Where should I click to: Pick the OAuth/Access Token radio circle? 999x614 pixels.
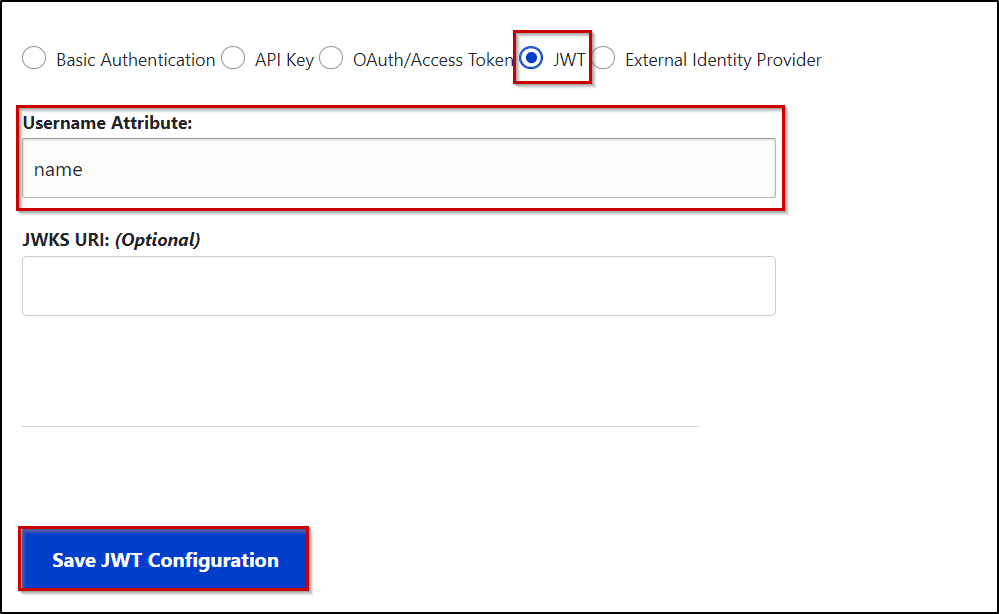point(331,59)
